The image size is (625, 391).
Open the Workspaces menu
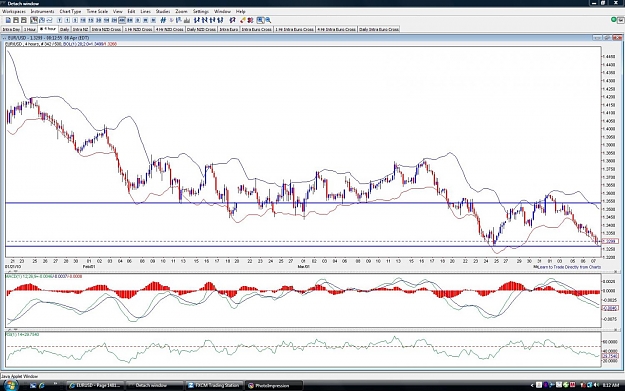coord(14,12)
